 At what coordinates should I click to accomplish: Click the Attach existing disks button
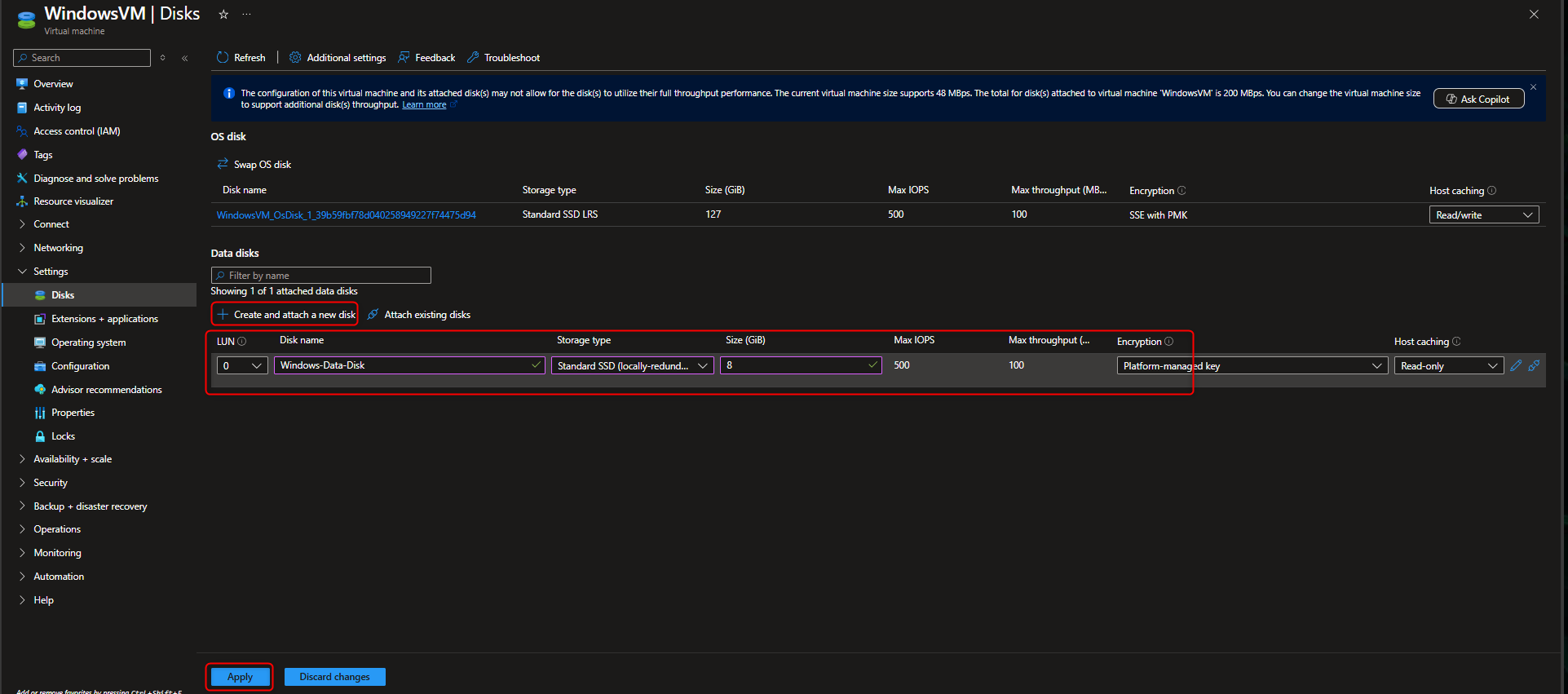pos(419,314)
